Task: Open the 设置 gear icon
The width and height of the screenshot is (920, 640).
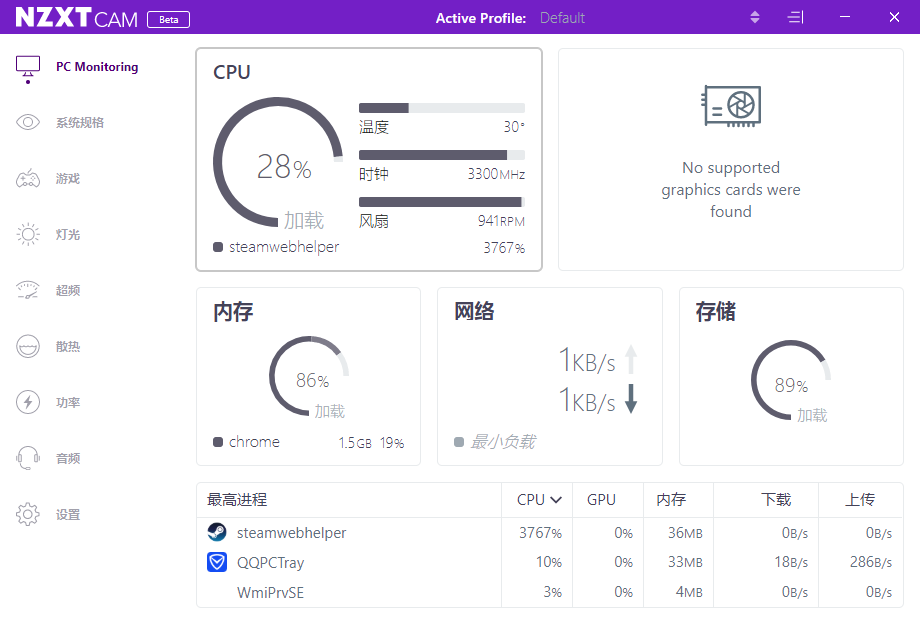Action: click(28, 514)
